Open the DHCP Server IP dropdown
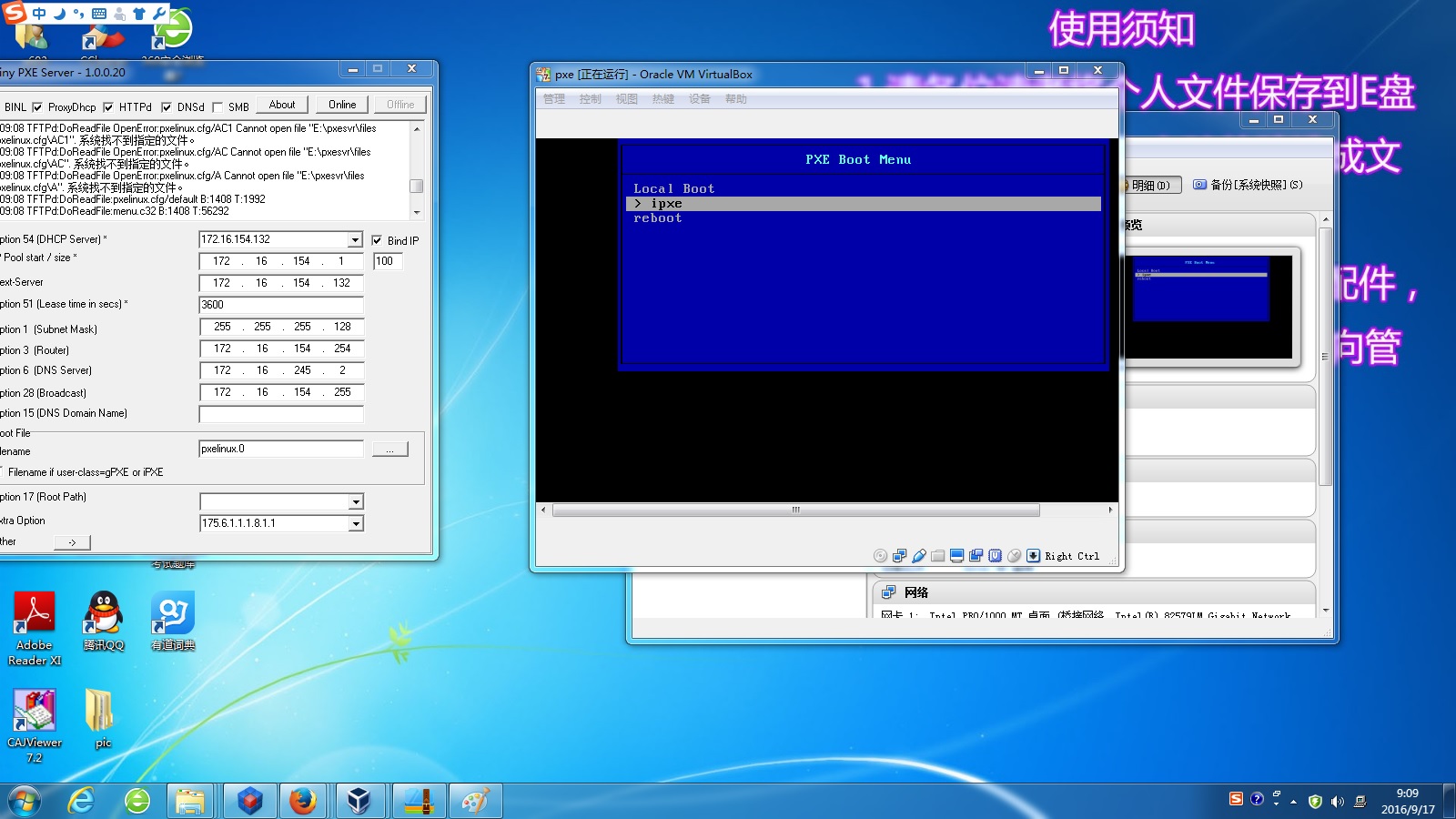Image resolution: width=1456 pixels, height=819 pixels. (x=355, y=239)
